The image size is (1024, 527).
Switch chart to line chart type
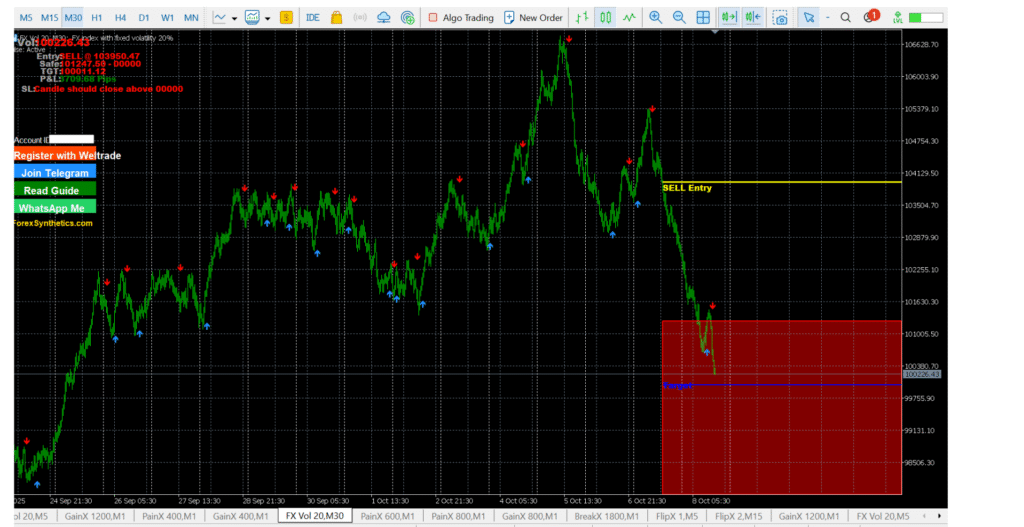click(628, 17)
